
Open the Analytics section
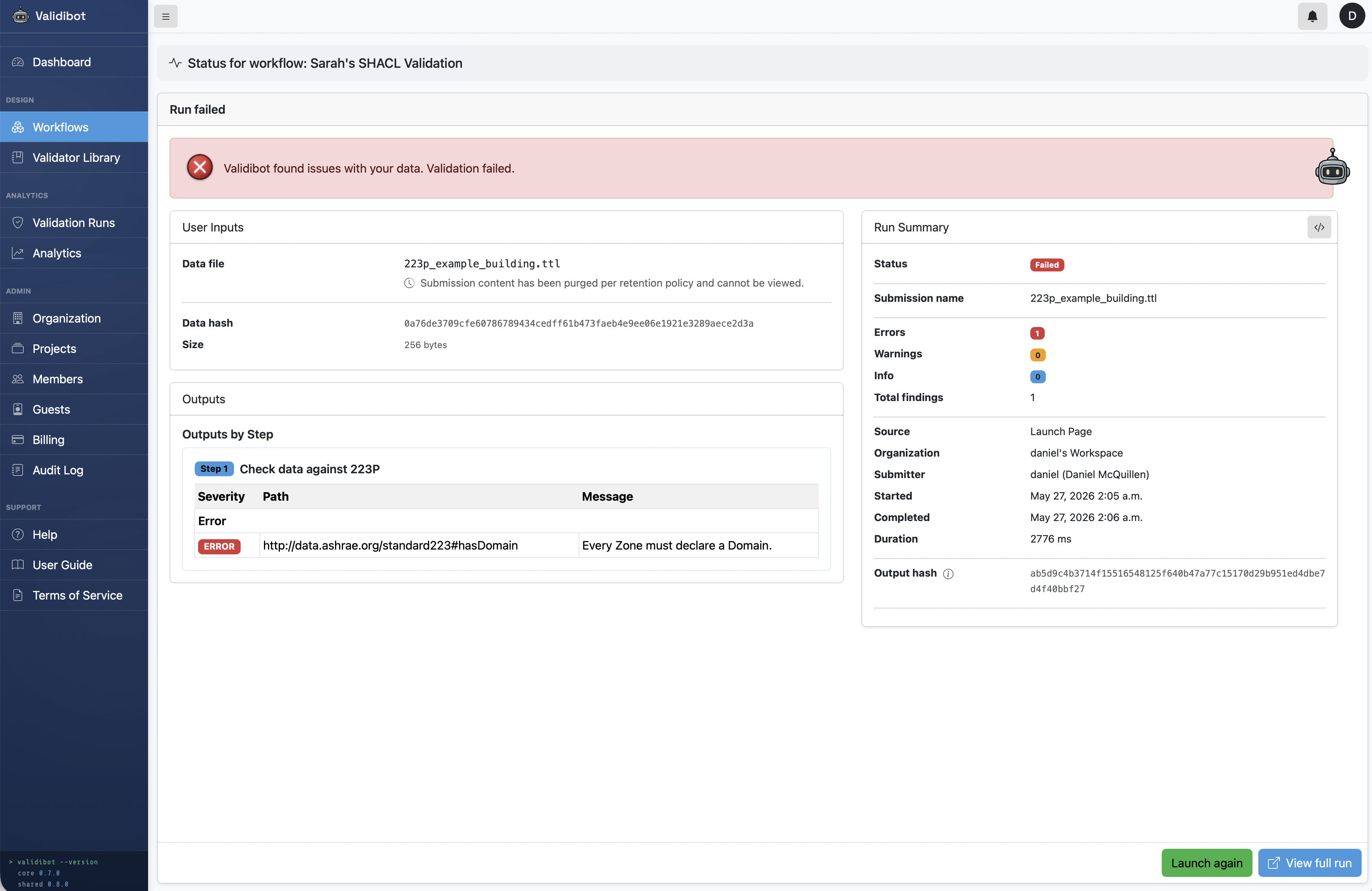(x=74, y=253)
